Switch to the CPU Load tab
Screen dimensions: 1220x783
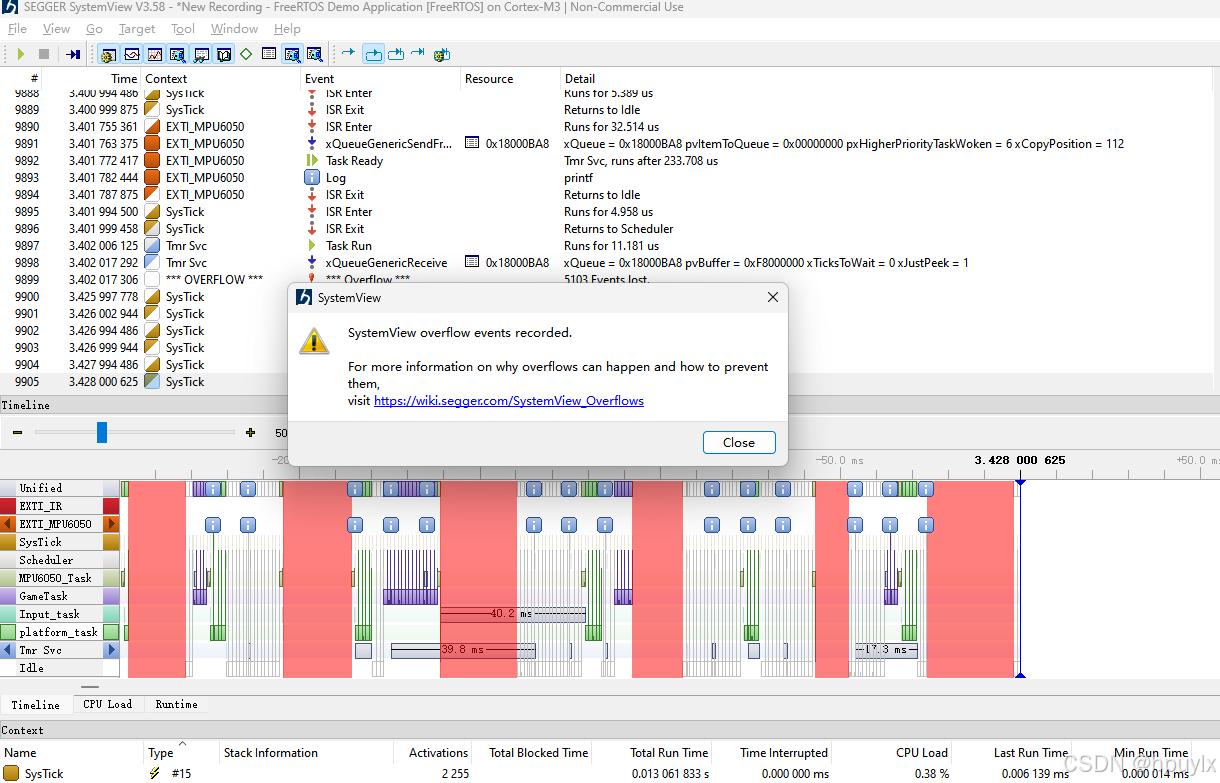pyautogui.click(x=107, y=704)
